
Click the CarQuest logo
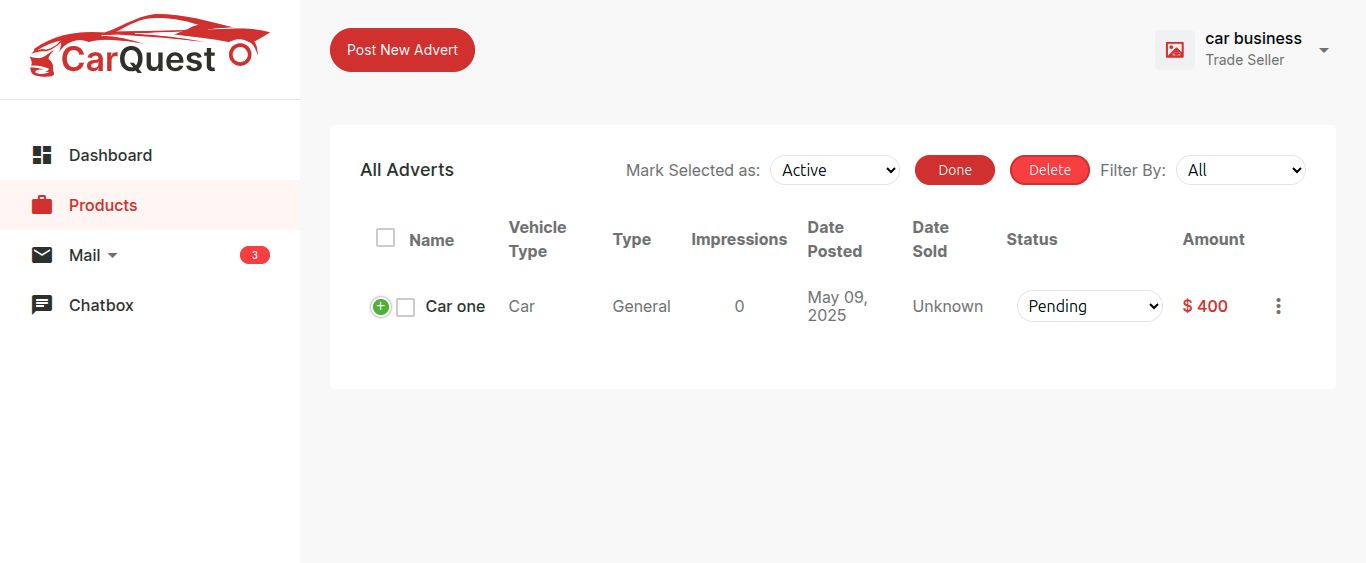150,46
